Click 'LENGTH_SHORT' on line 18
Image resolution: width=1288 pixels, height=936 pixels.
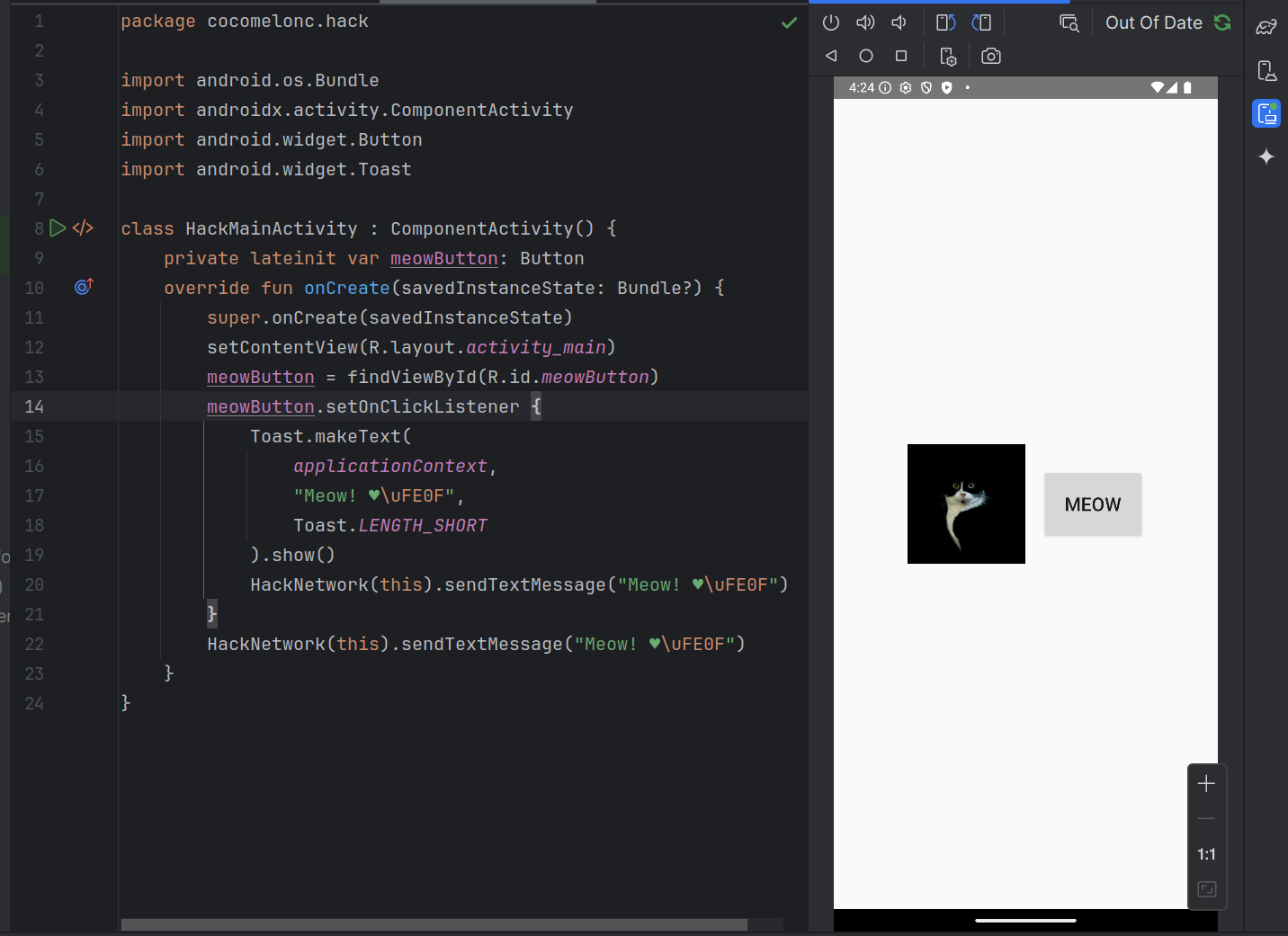coord(423,525)
